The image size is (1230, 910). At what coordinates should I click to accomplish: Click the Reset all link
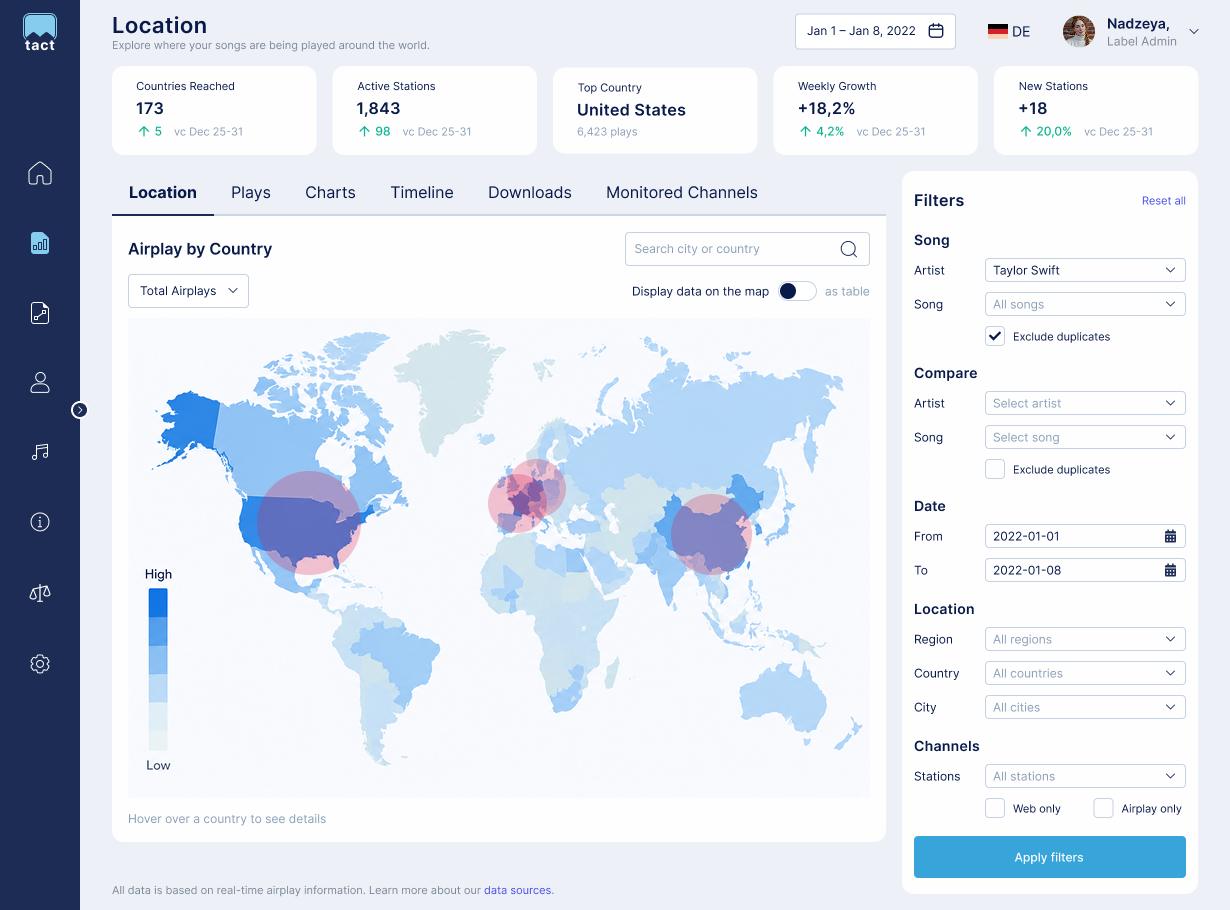pos(1164,201)
